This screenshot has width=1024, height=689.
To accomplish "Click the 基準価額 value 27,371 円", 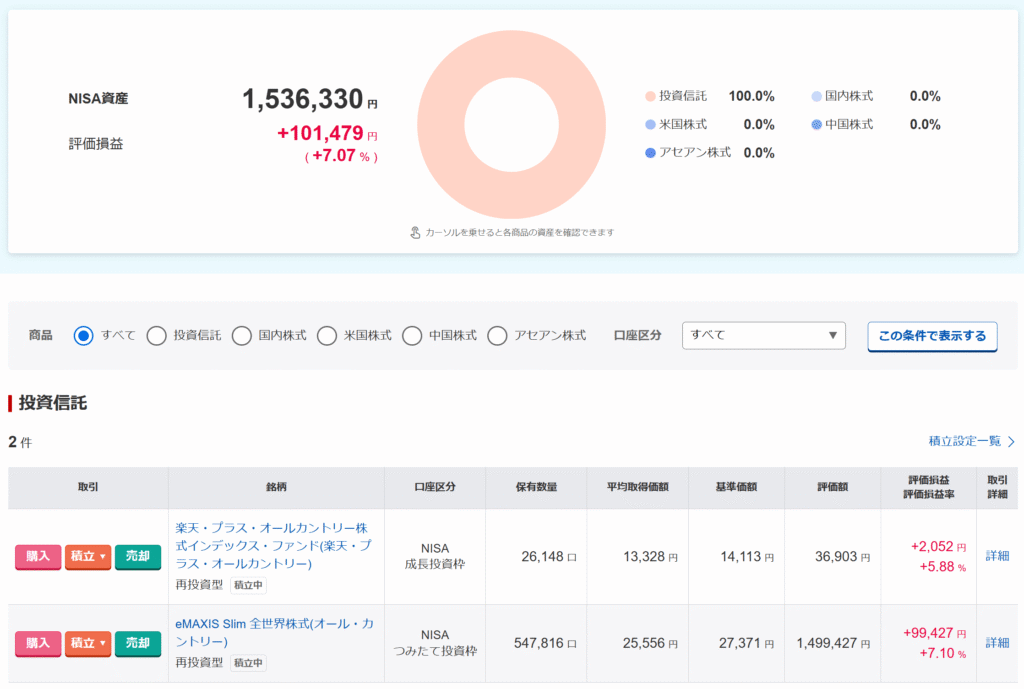I will pyautogui.click(x=746, y=643).
